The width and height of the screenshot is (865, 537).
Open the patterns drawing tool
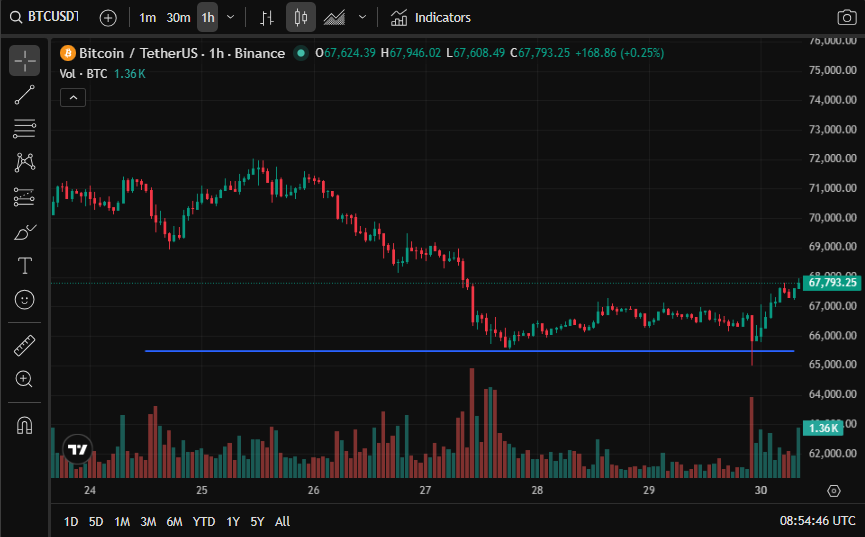pyautogui.click(x=24, y=162)
